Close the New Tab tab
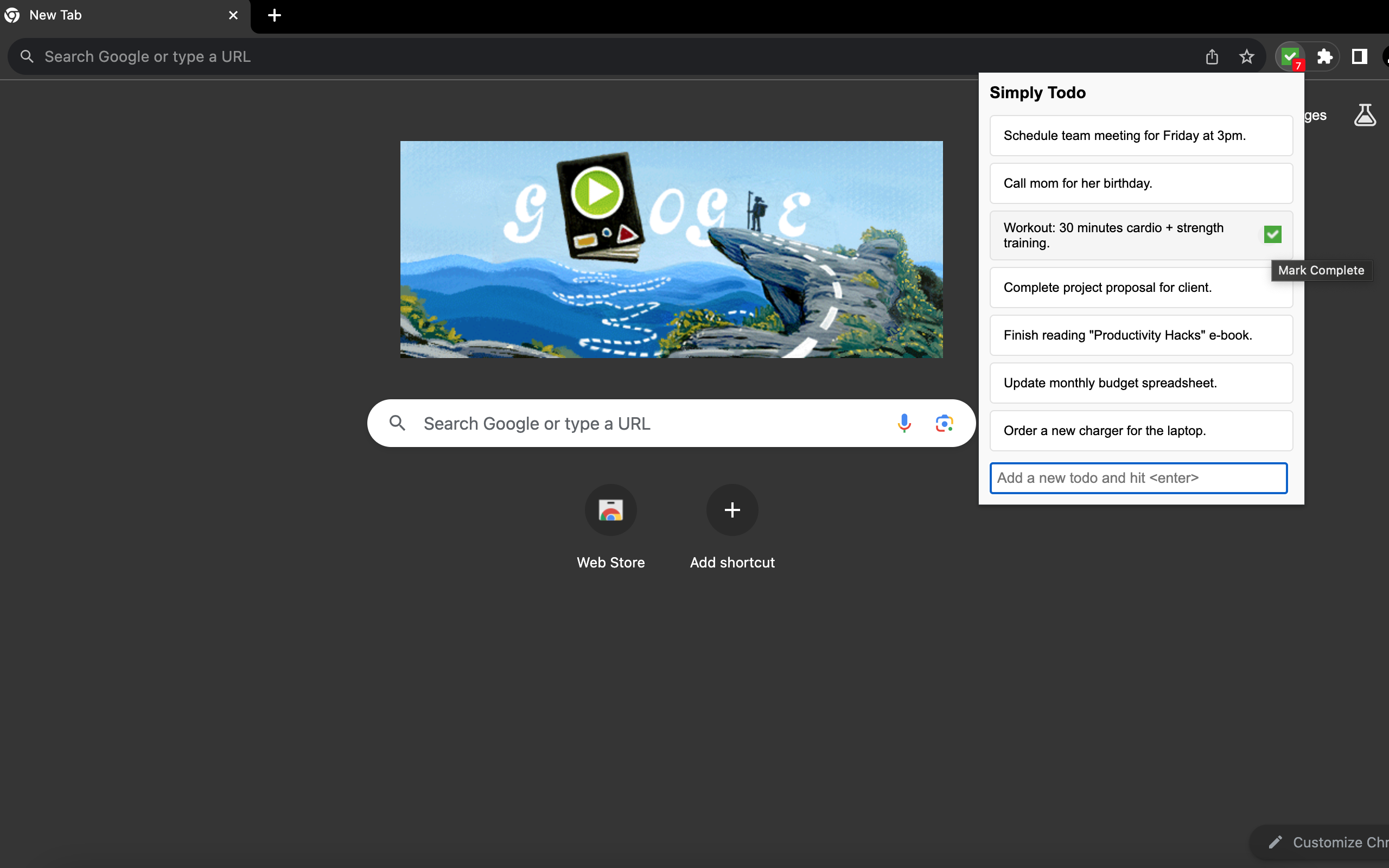Image resolution: width=1389 pixels, height=868 pixels. (233, 16)
